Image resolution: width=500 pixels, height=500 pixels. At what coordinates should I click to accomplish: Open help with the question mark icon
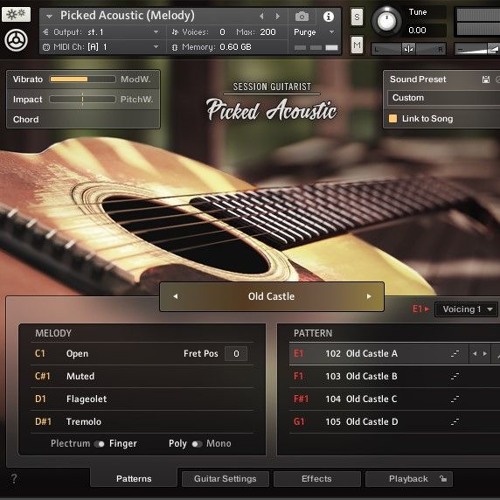coord(14,479)
